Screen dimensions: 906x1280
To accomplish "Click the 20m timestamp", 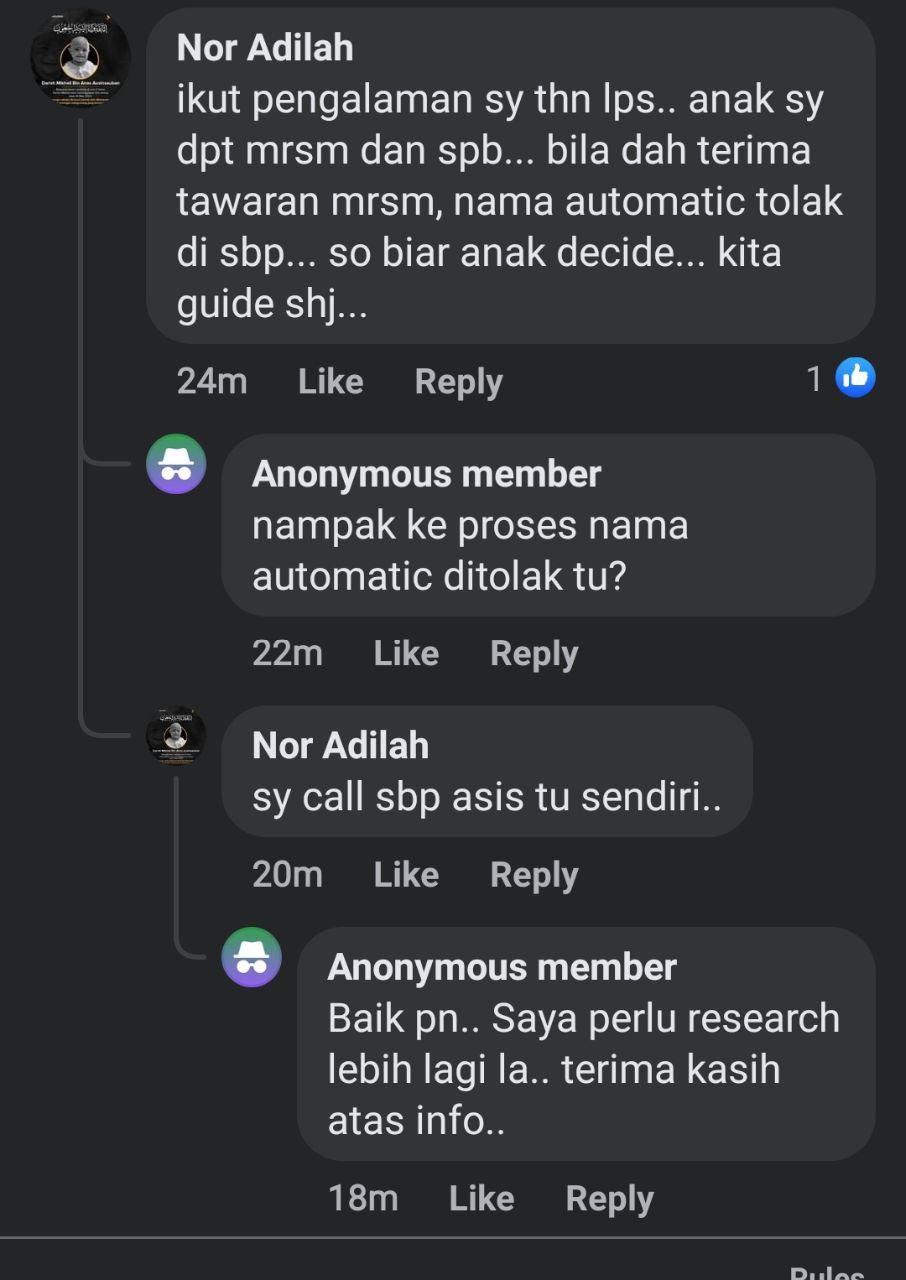I will tap(287, 875).
